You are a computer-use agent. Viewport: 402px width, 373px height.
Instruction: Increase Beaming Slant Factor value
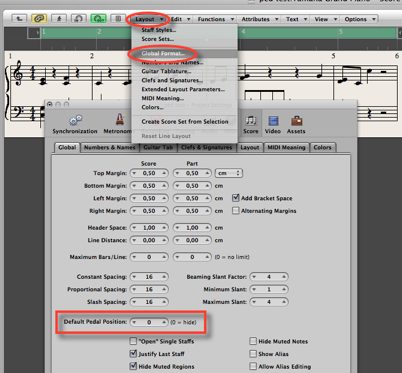pyautogui.click(x=284, y=277)
